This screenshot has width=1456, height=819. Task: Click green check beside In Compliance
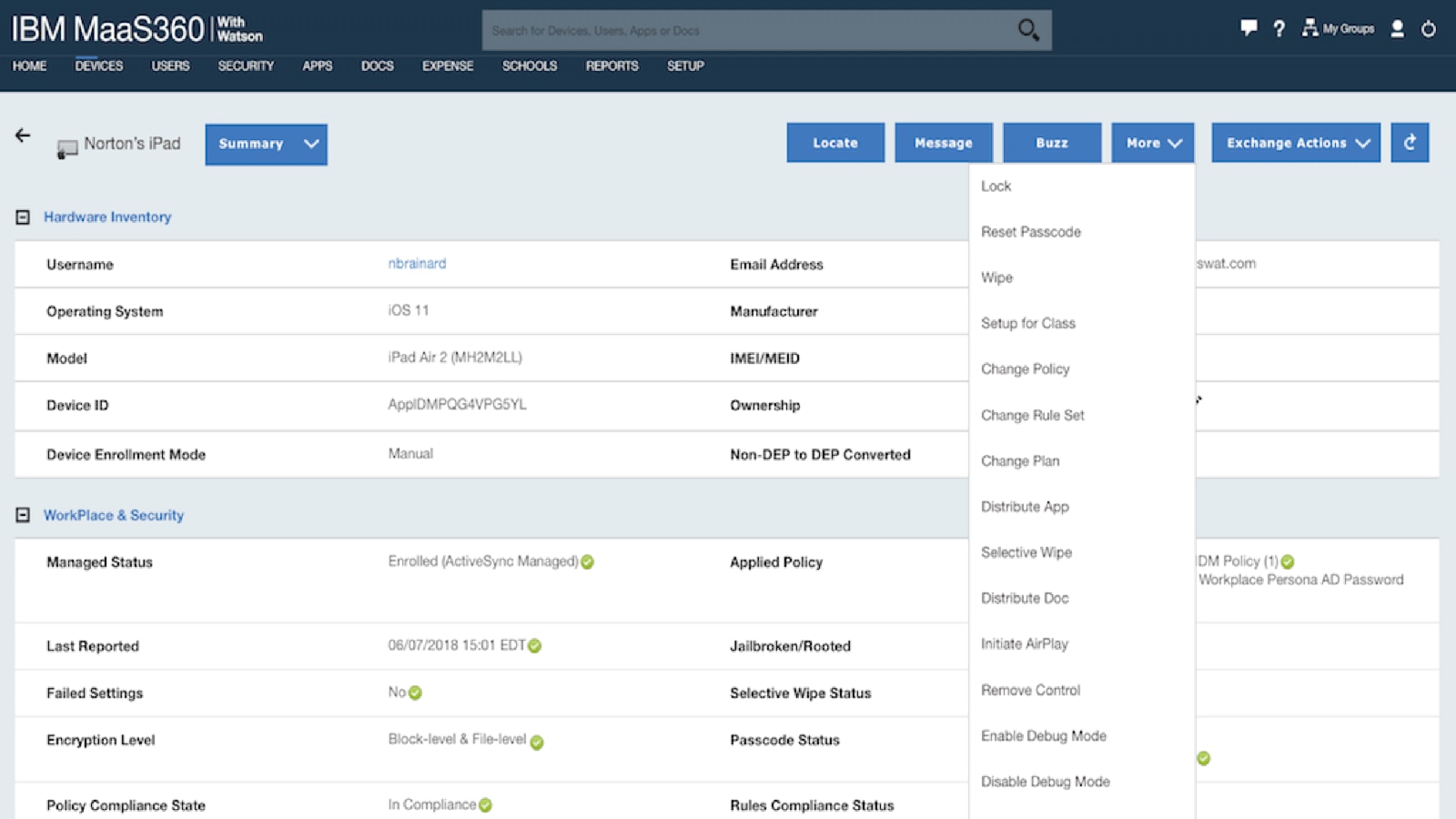[485, 805]
